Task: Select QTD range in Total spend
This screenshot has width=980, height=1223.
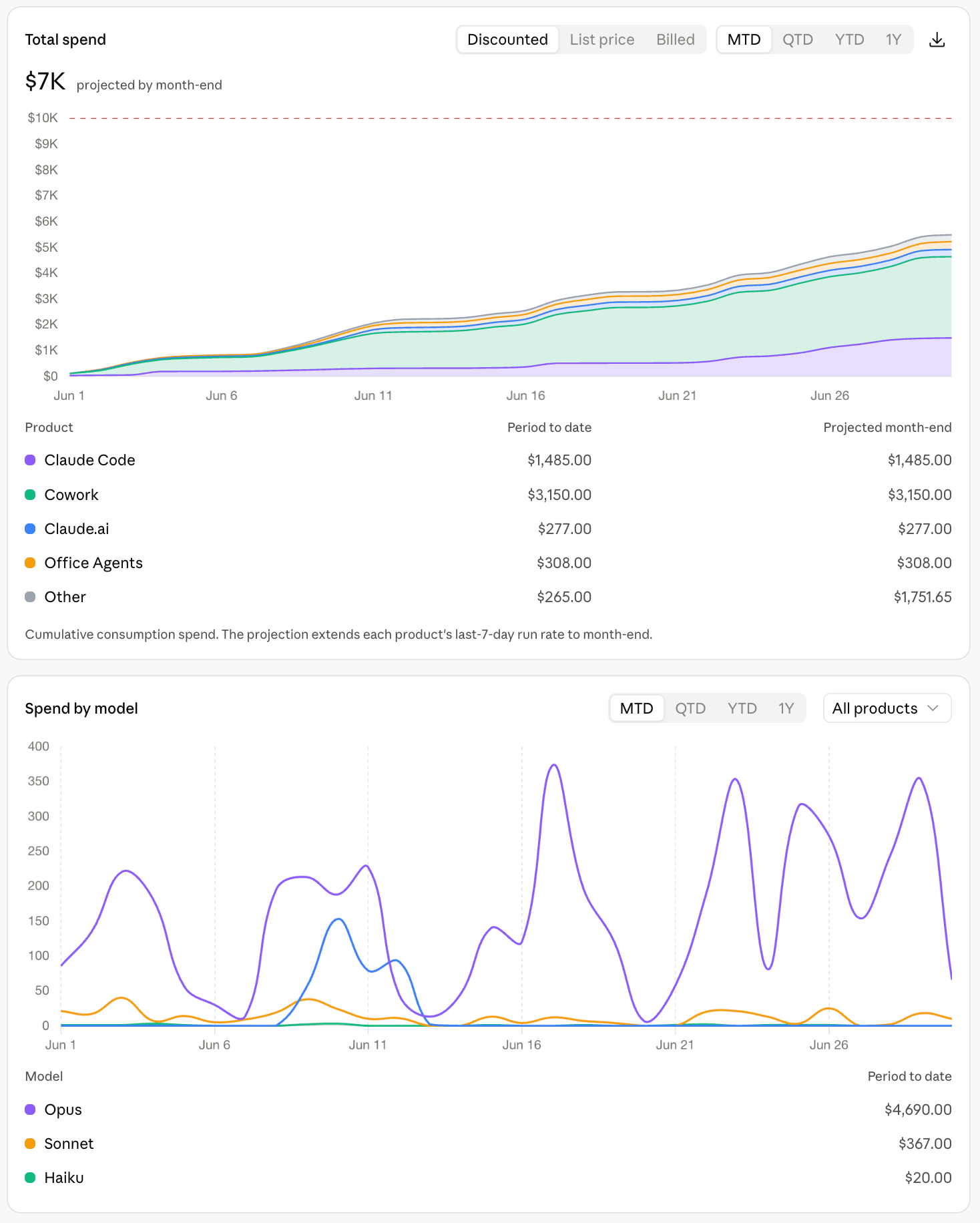Action: (x=797, y=40)
